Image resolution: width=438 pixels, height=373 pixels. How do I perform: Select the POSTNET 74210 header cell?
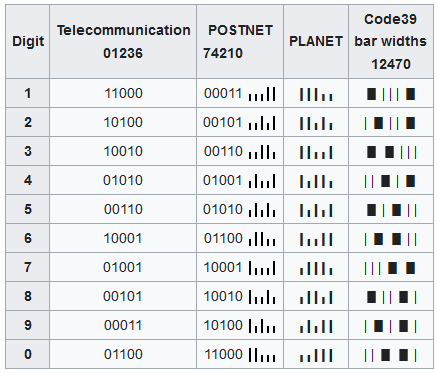(x=240, y=41)
